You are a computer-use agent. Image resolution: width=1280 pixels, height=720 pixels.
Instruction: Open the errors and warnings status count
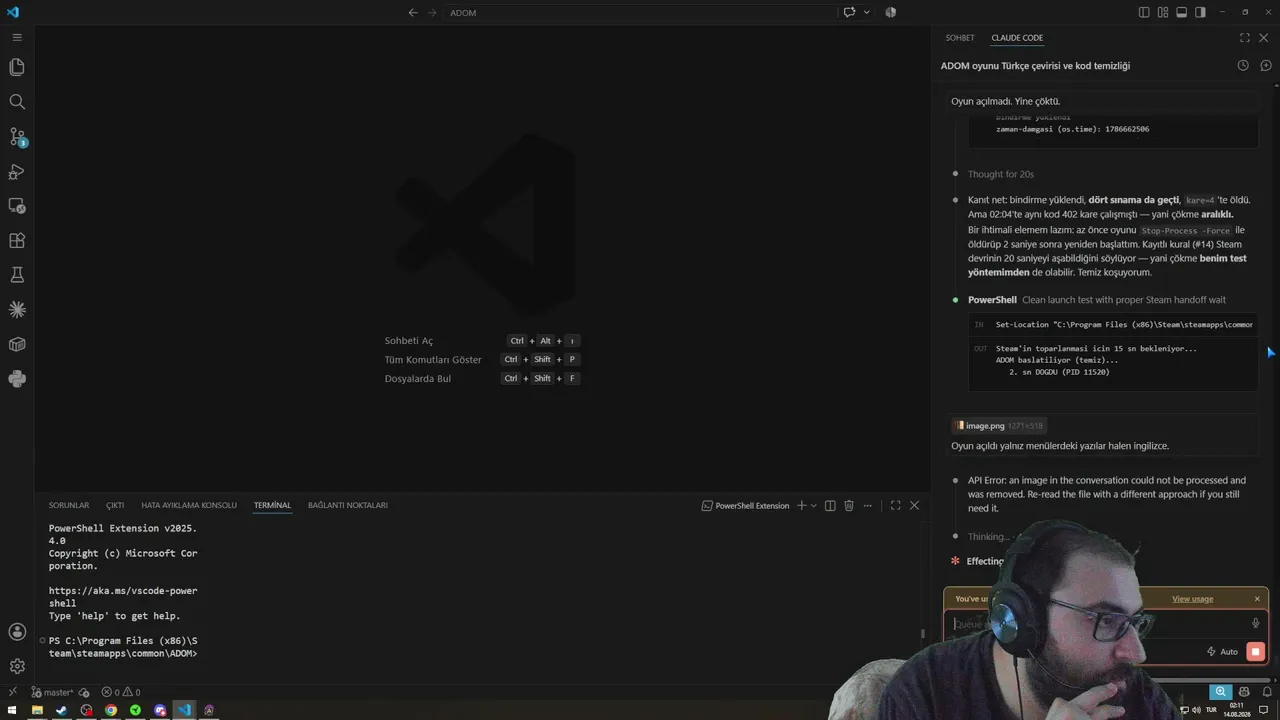121,692
